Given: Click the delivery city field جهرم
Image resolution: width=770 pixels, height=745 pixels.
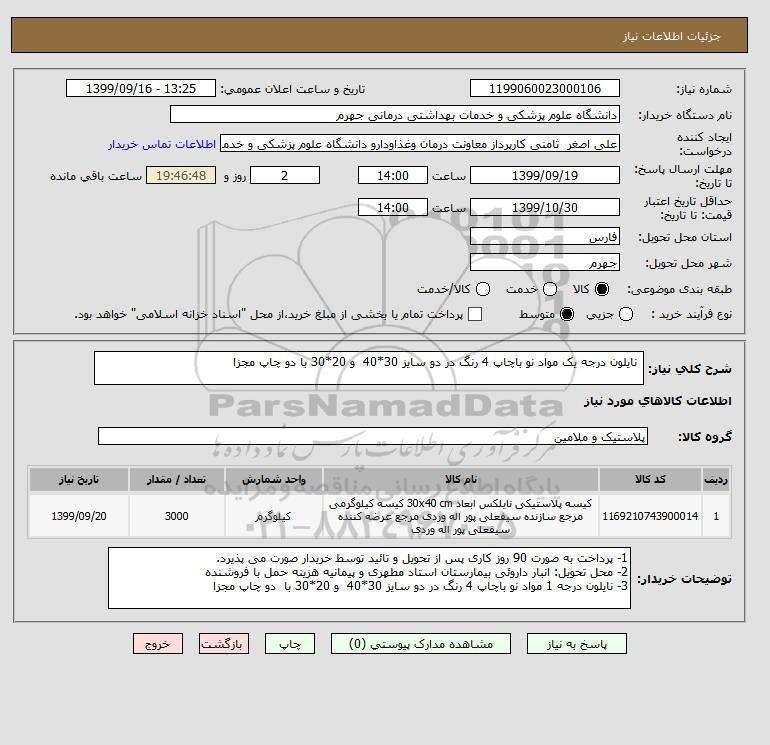Looking at the screenshot, I should tap(545, 263).
